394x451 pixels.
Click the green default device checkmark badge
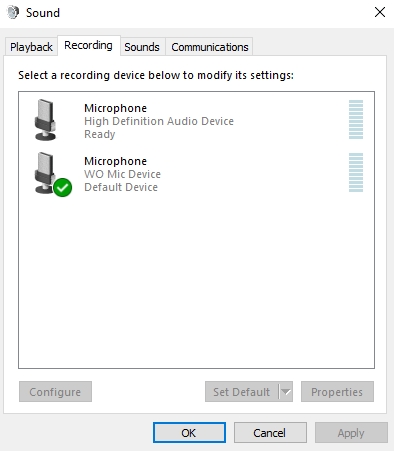click(62, 188)
